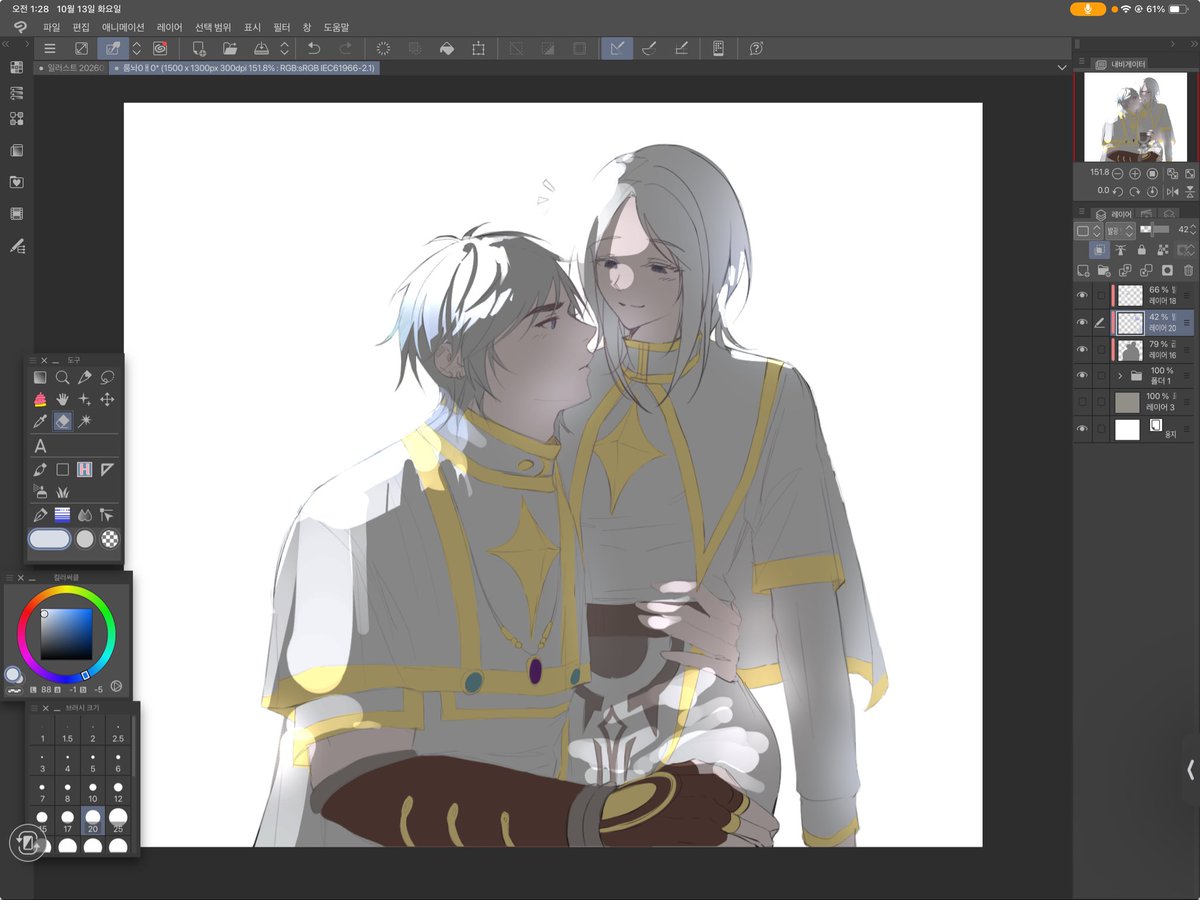1200x900 pixels.
Task: Open the 필터 menu
Action: (282, 27)
